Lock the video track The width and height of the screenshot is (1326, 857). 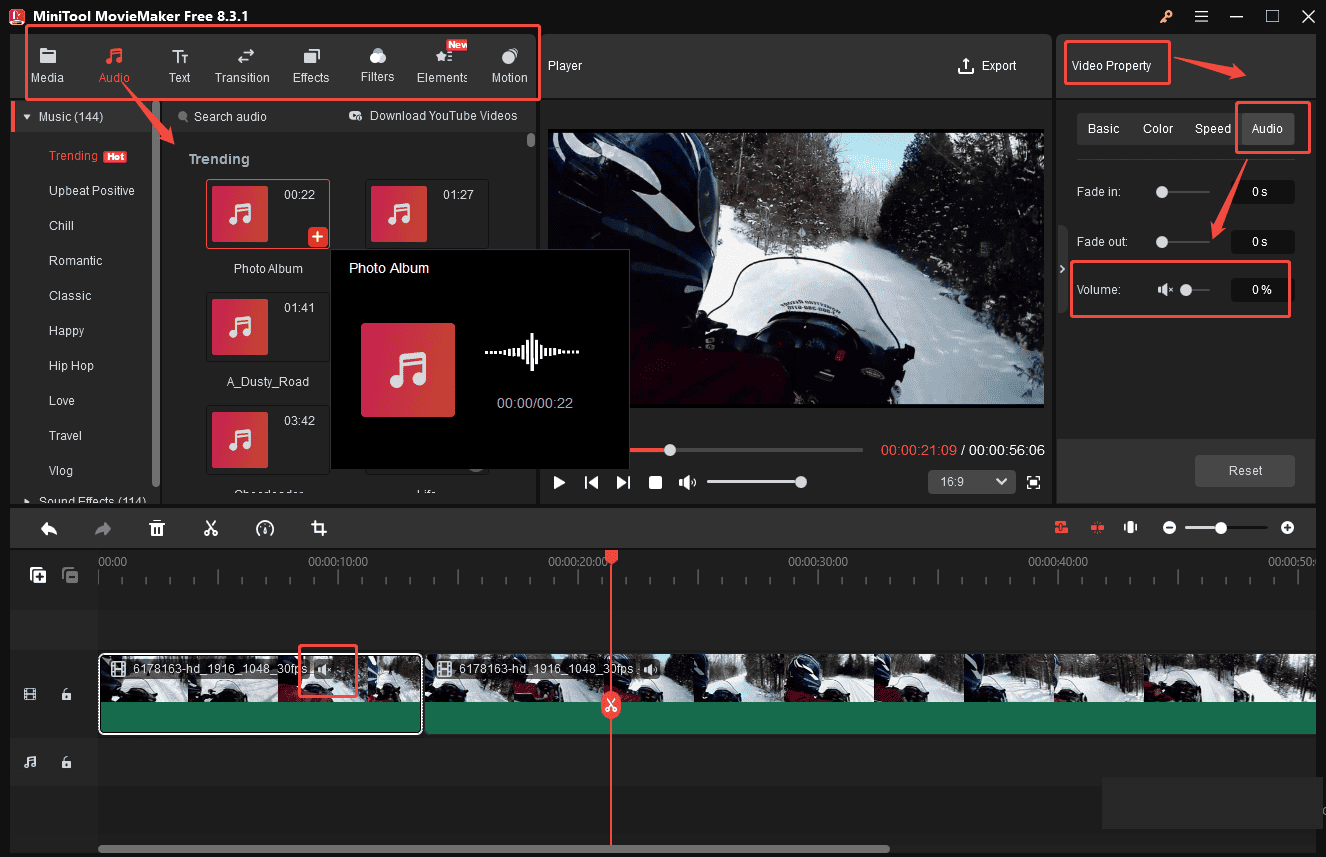click(66, 693)
